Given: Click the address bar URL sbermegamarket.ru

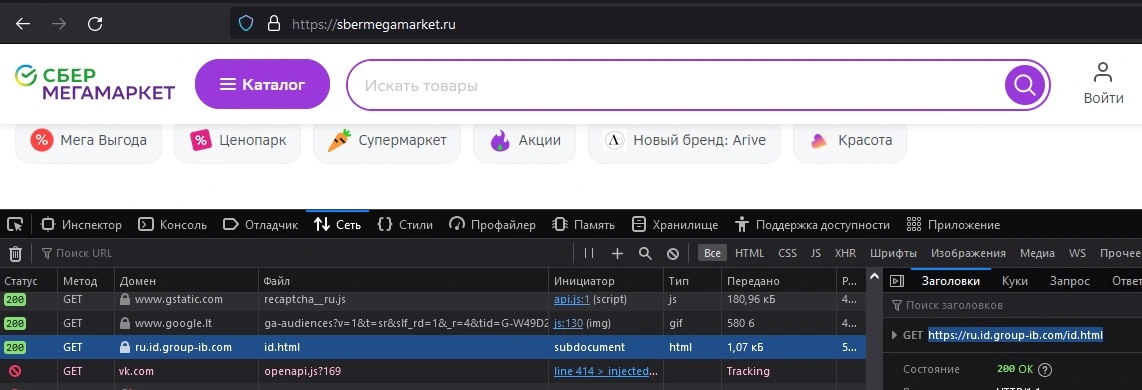Looking at the screenshot, I should pyautogui.click(x=374, y=24).
